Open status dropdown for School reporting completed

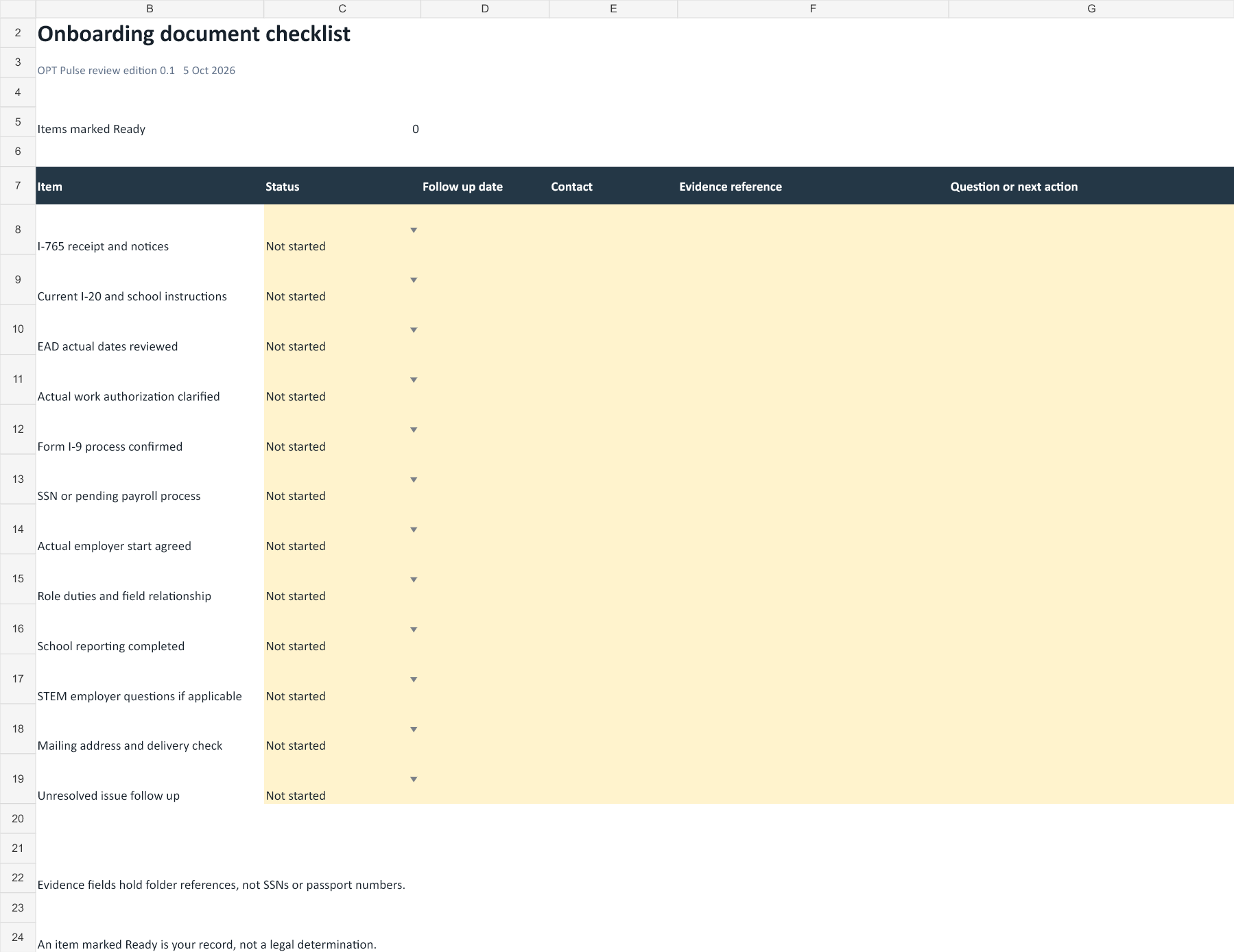tap(414, 630)
